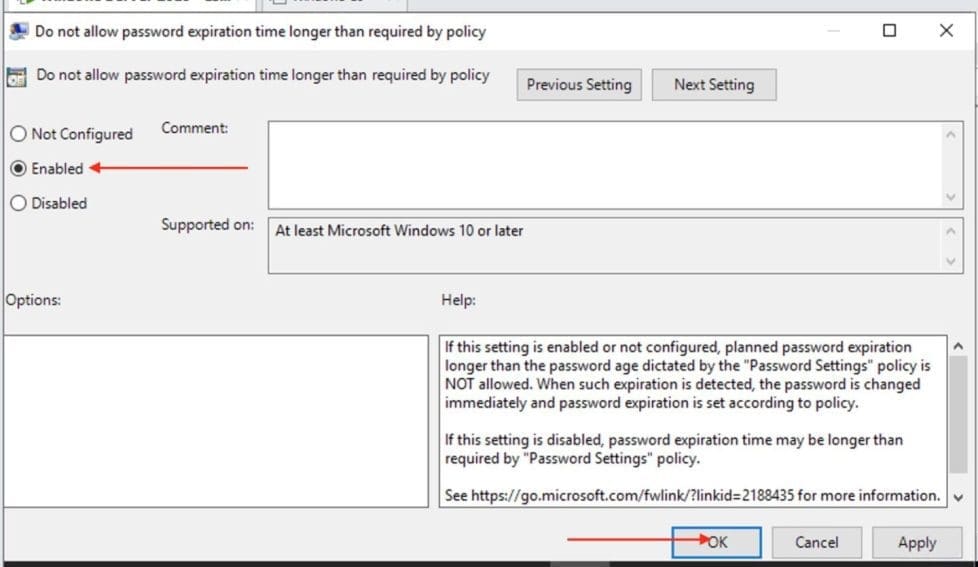Click the policy name heading beside the icon
978x567 pixels.
263,75
